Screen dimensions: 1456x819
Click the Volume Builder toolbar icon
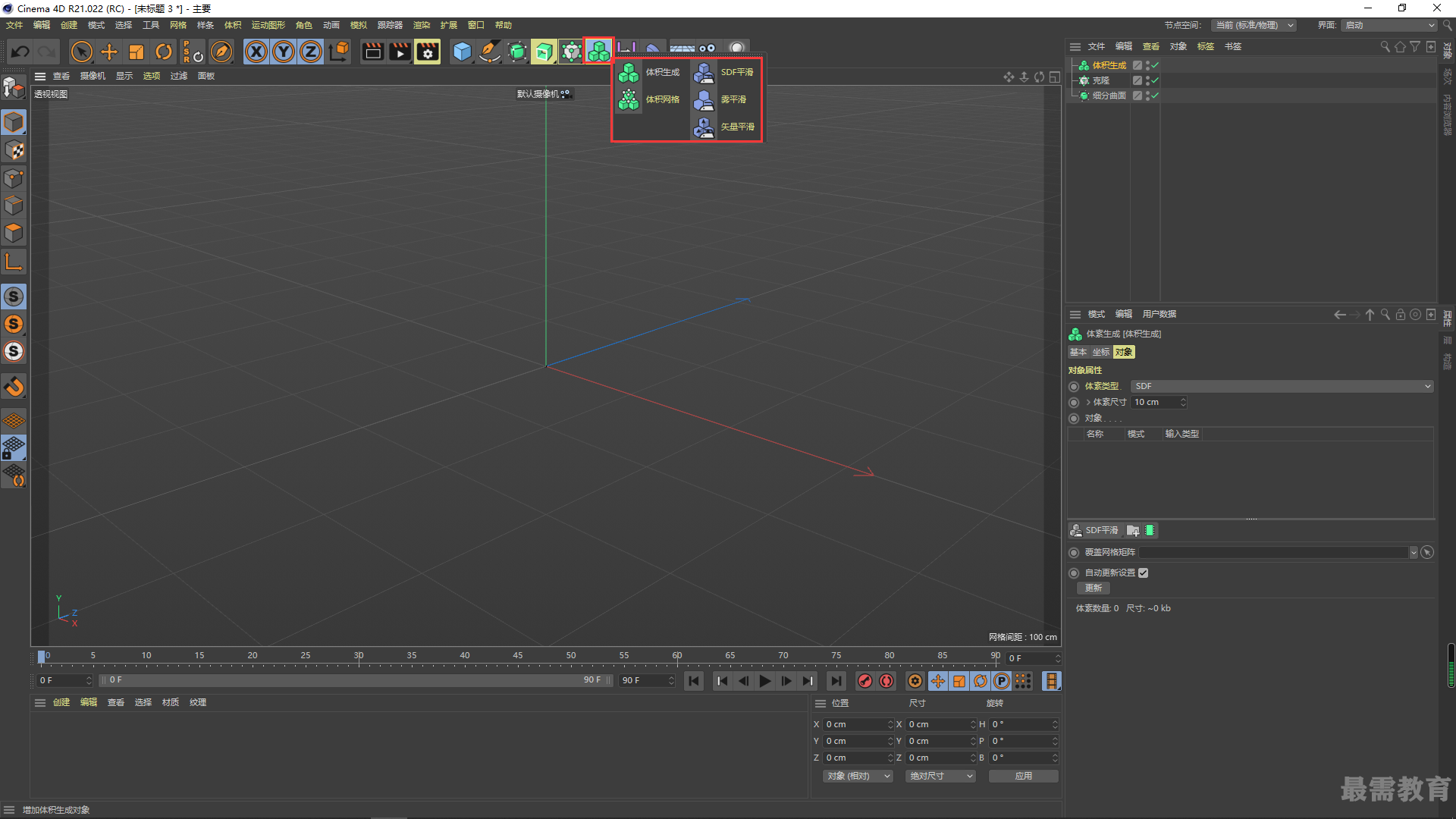pyautogui.click(x=598, y=52)
